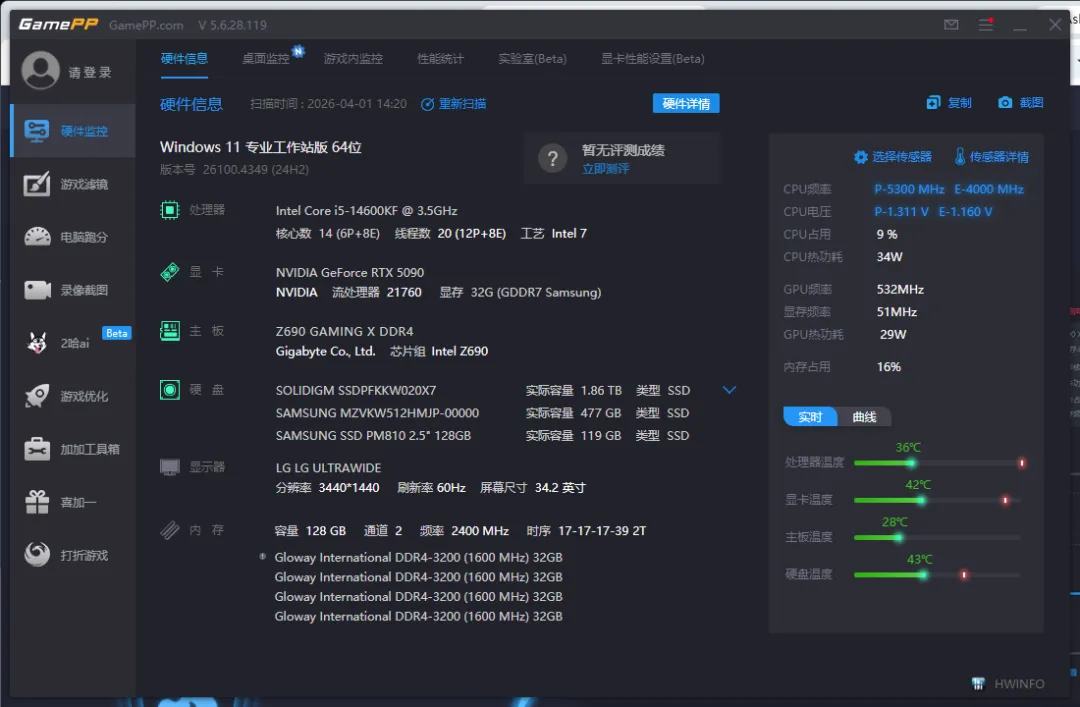The height and width of the screenshot is (707, 1080).
Task: Click the 复制 copy icon
Action: coord(933,103)
